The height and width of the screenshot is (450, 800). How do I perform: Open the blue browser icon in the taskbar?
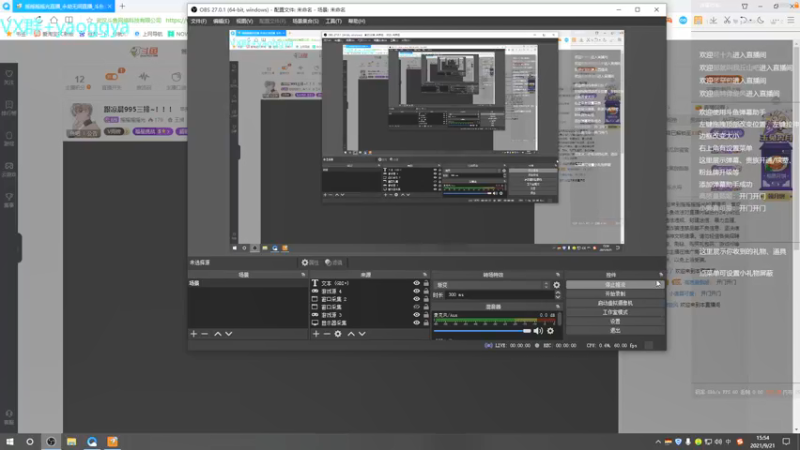(x=92, y=442)
